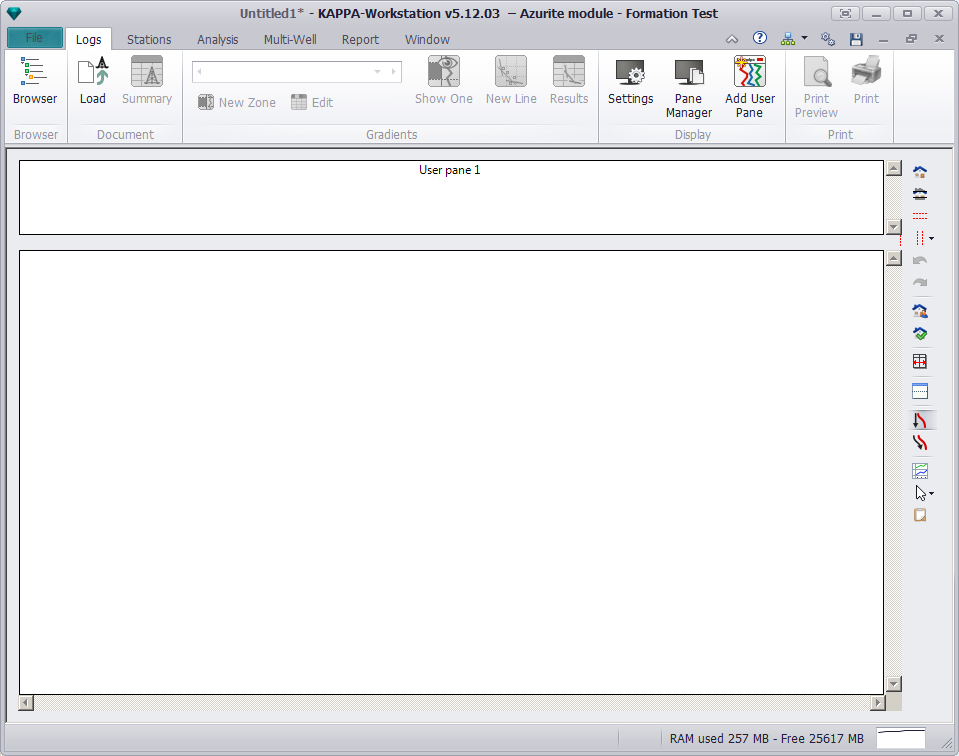Open the Browser panel
The image size is (959, 756).
[x=34, y=81]
